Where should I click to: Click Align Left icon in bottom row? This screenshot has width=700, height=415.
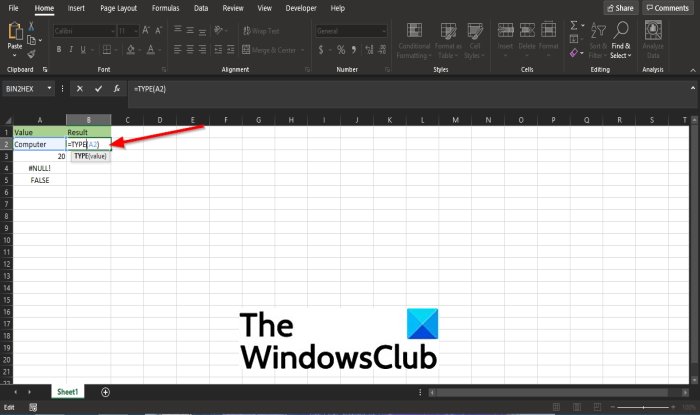pos(178,50)
